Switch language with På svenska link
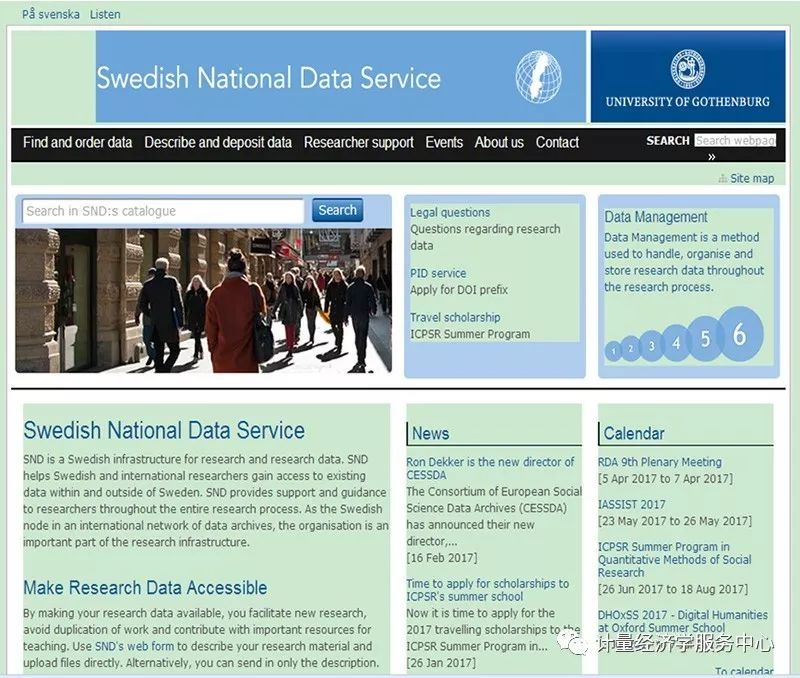Viewport: 800px width, 678px height. 51,14
